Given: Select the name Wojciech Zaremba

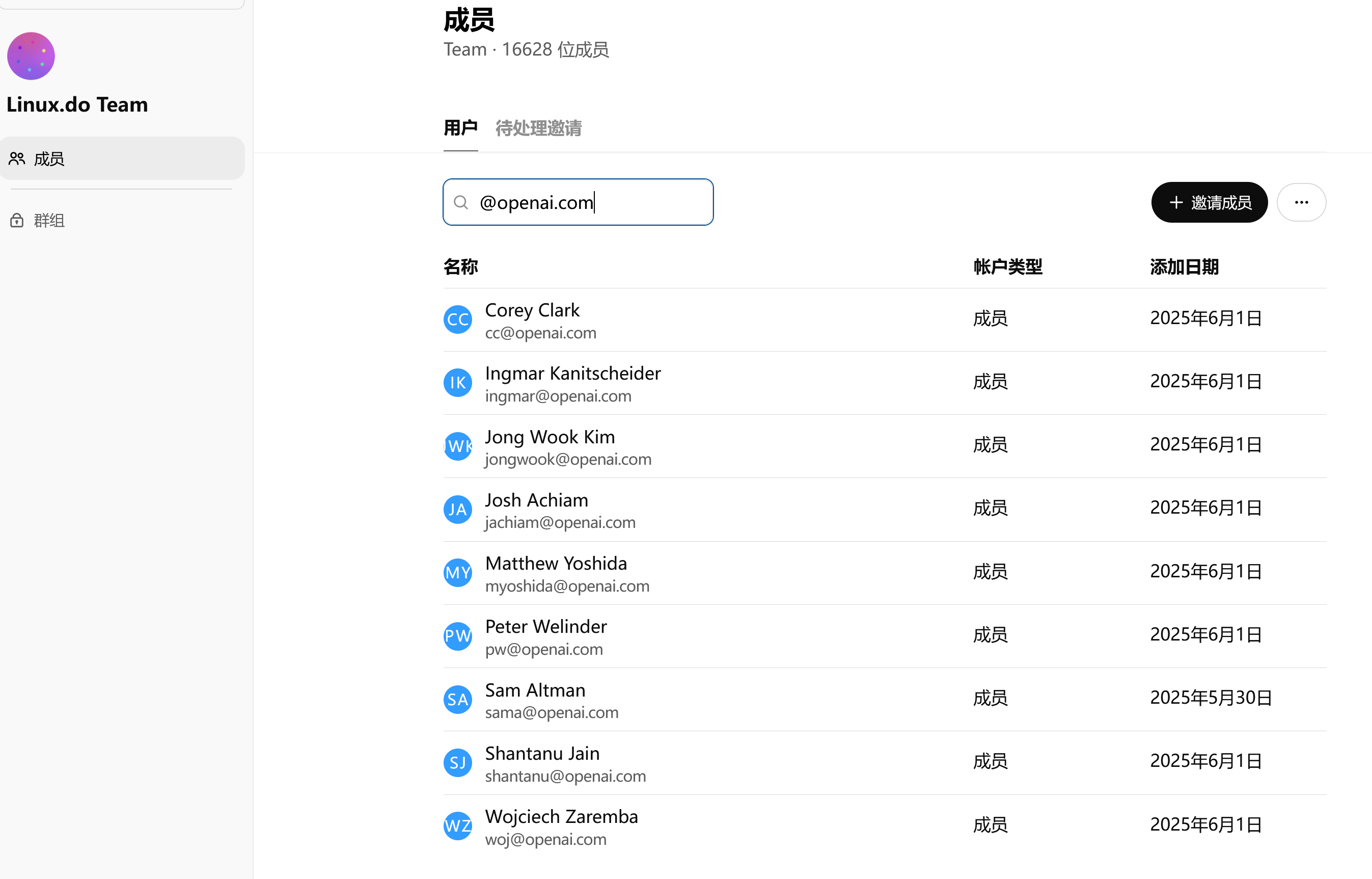Looking at the screenshot, I should 561,817.
